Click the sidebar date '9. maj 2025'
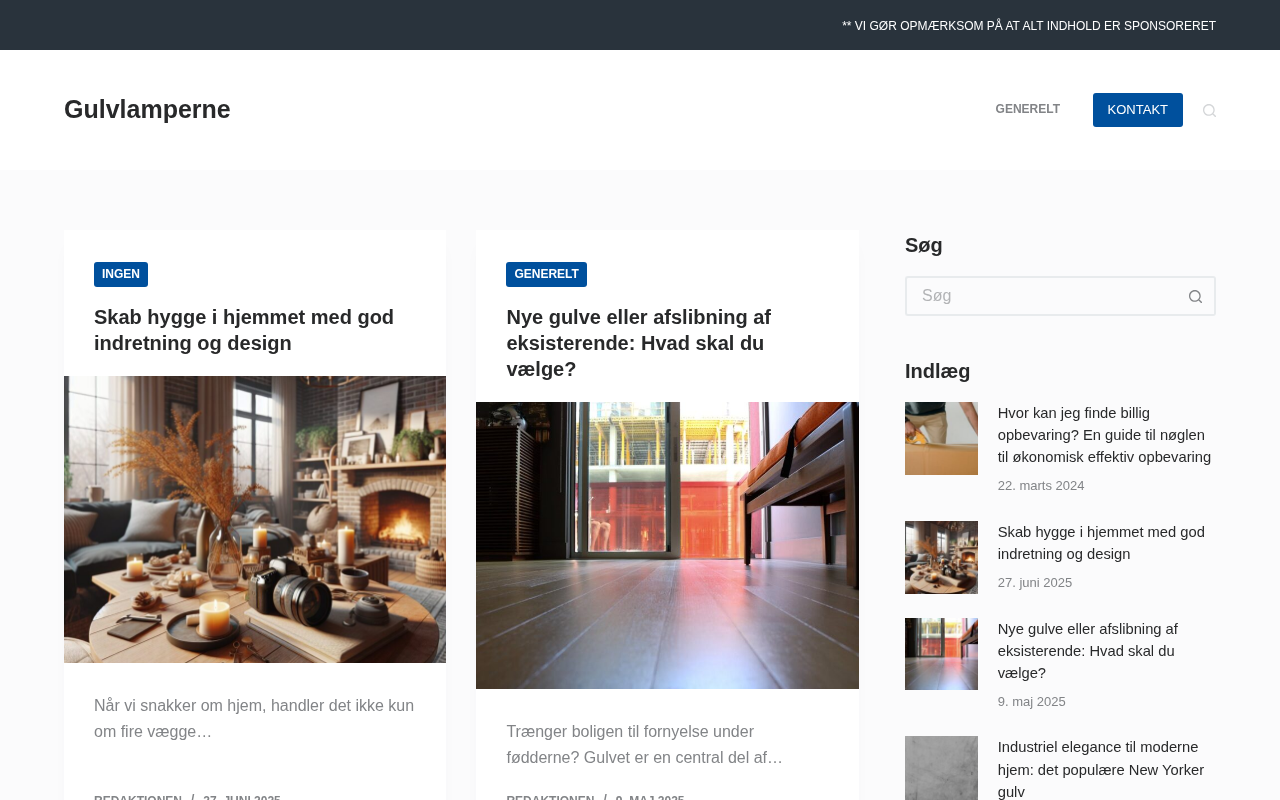This screenshot has height=800, width=1280. point(1032,702)
